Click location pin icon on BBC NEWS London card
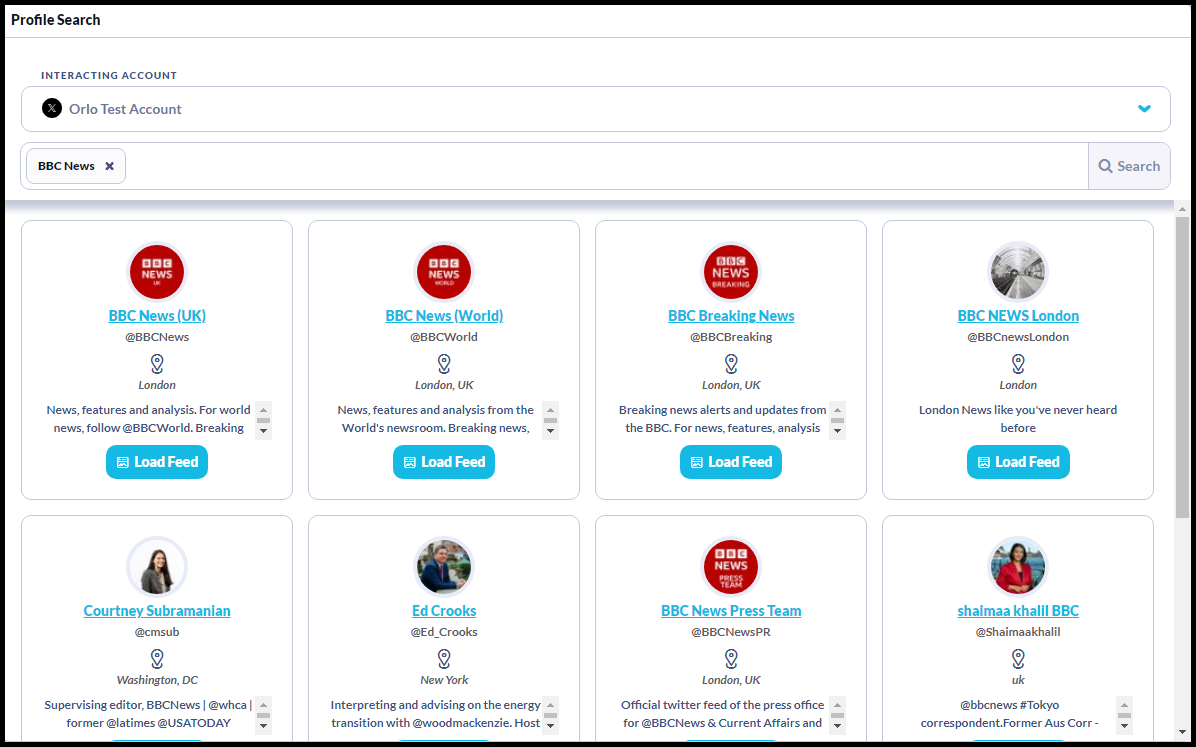This screenshot has width=1196, height=747. click(1018, 364)
